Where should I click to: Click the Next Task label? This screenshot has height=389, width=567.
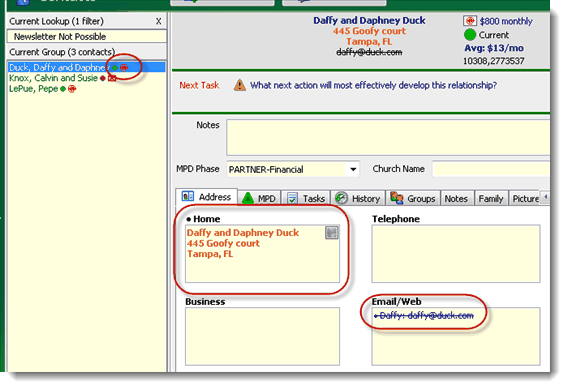pos(199,85)
